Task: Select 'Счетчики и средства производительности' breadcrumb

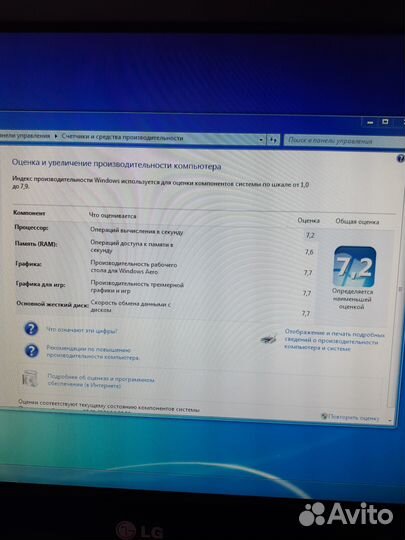Action: (x=122, y=137)
